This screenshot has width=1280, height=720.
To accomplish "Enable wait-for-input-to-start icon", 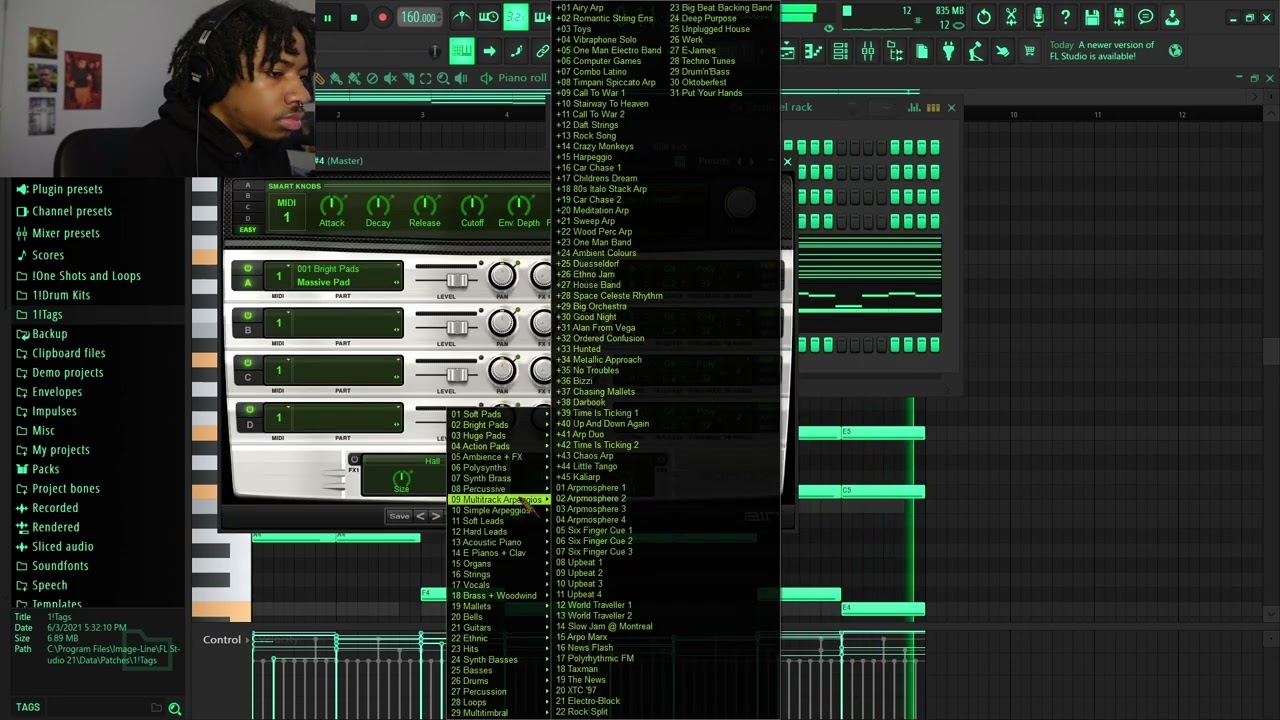I will point(489,17).
